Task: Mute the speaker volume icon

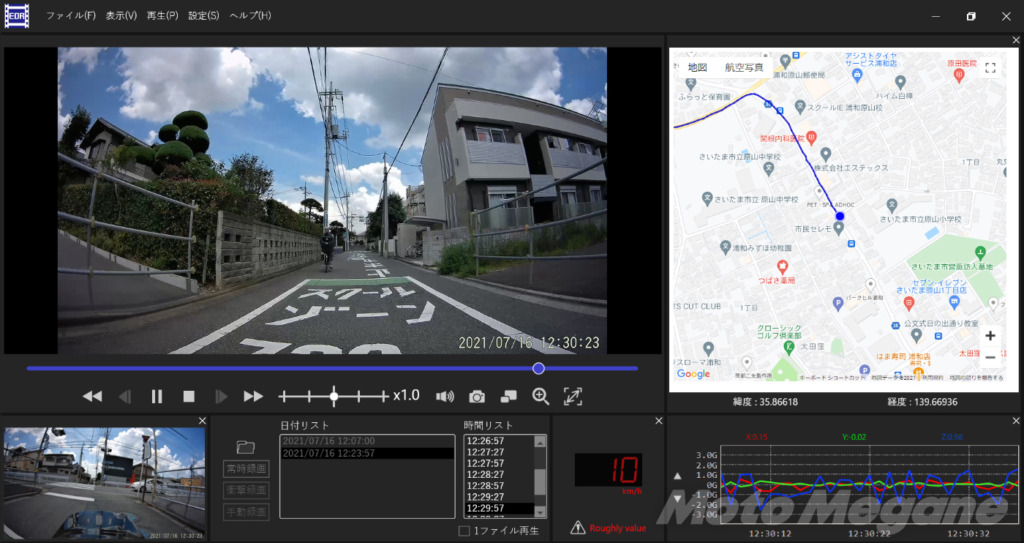Action: pos(445,396)
